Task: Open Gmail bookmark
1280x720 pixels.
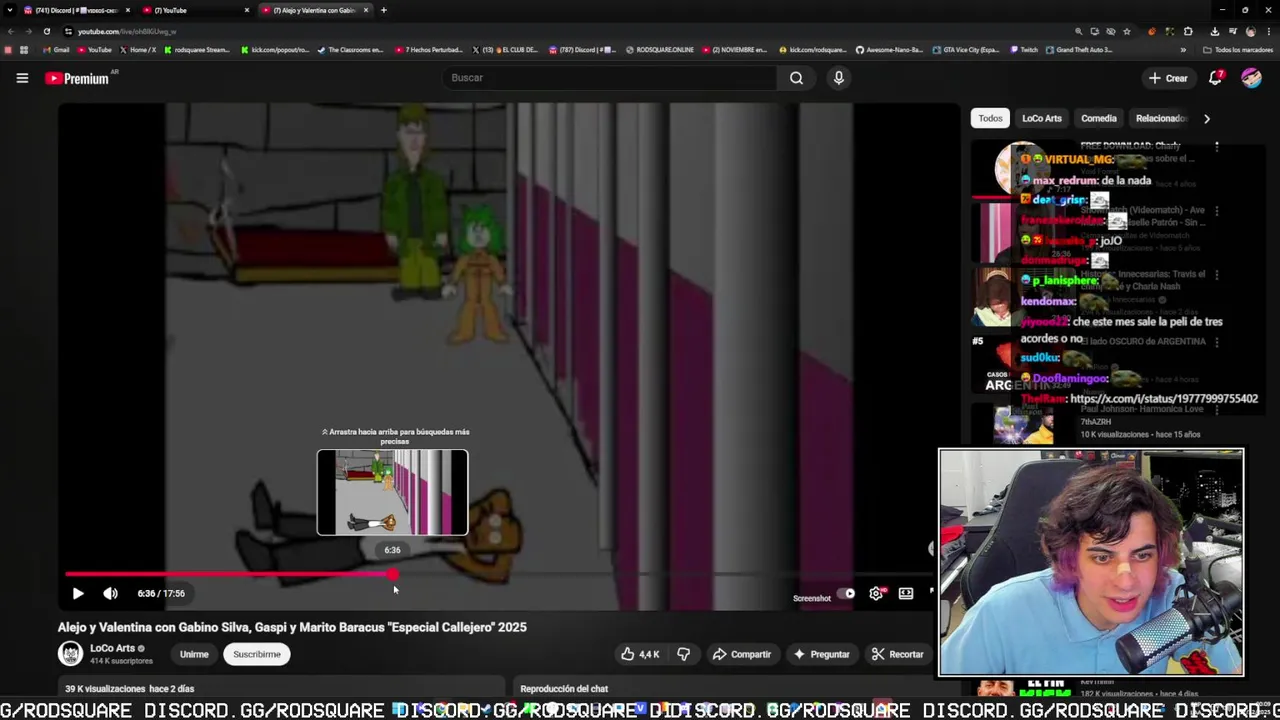Action: pyautogui.click(x=54, y=50)
